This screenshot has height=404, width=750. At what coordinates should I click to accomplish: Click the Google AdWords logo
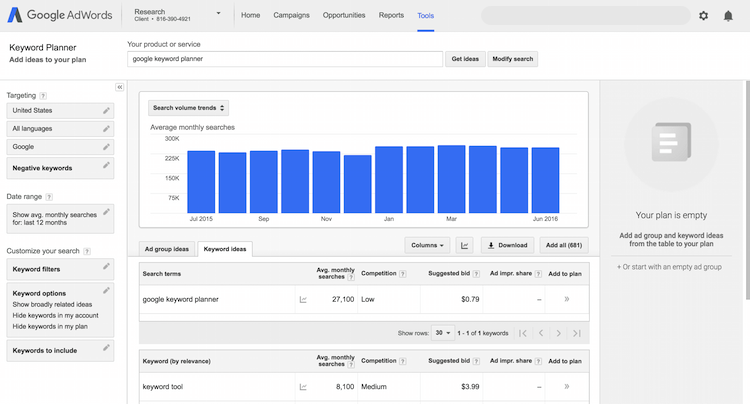pos(60,15)
